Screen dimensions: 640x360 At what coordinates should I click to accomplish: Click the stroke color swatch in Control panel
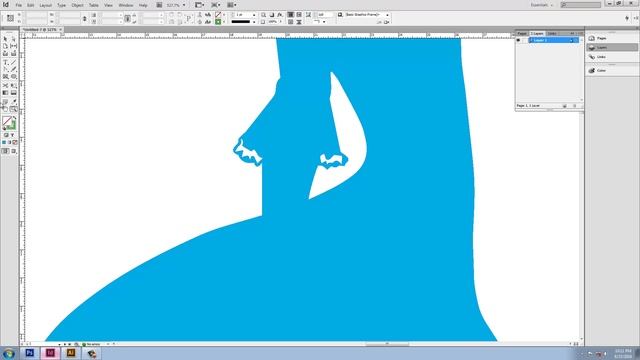218,15
